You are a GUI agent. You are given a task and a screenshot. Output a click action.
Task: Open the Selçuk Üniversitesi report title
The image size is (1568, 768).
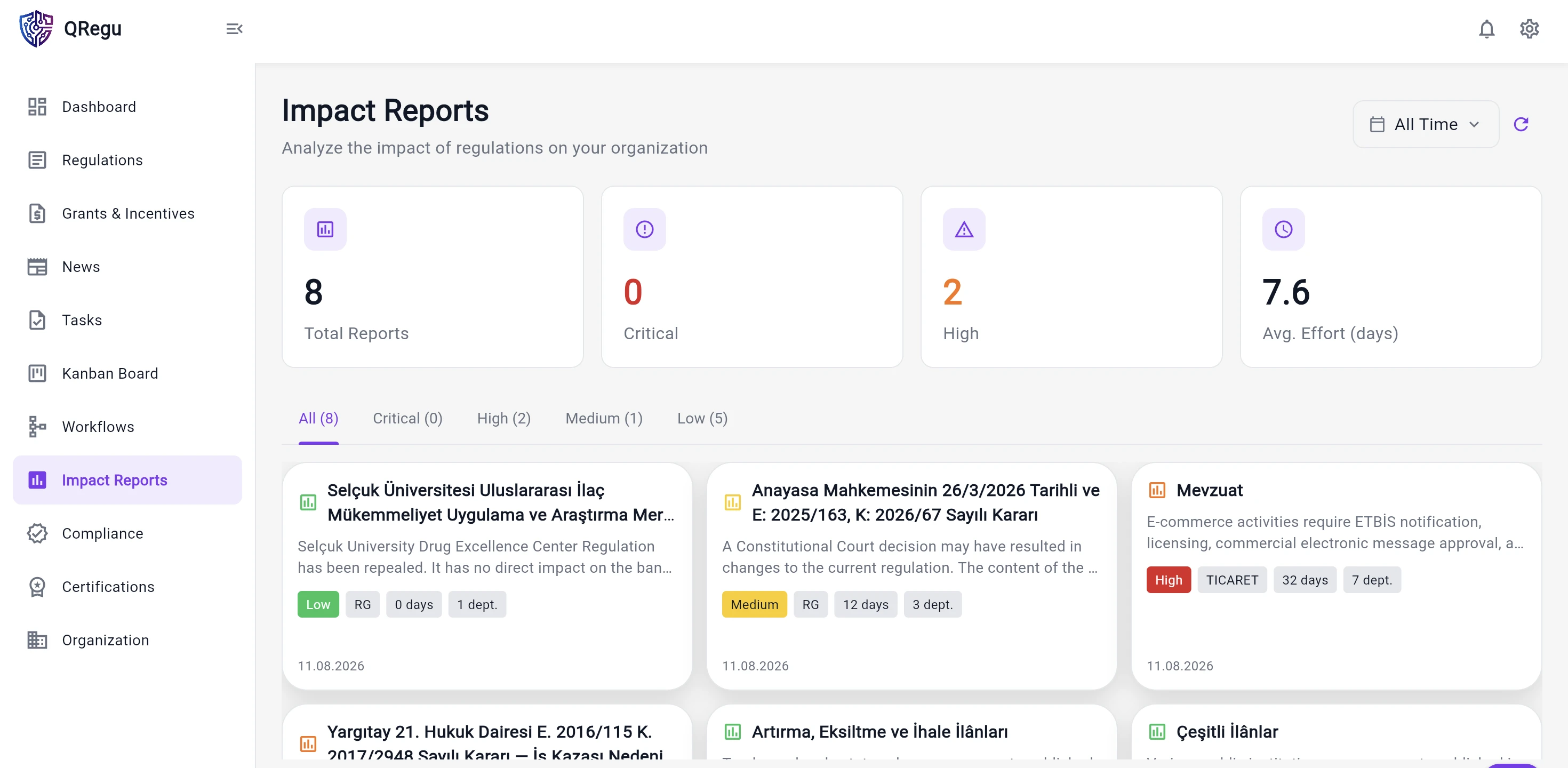[x=501, y=502]
